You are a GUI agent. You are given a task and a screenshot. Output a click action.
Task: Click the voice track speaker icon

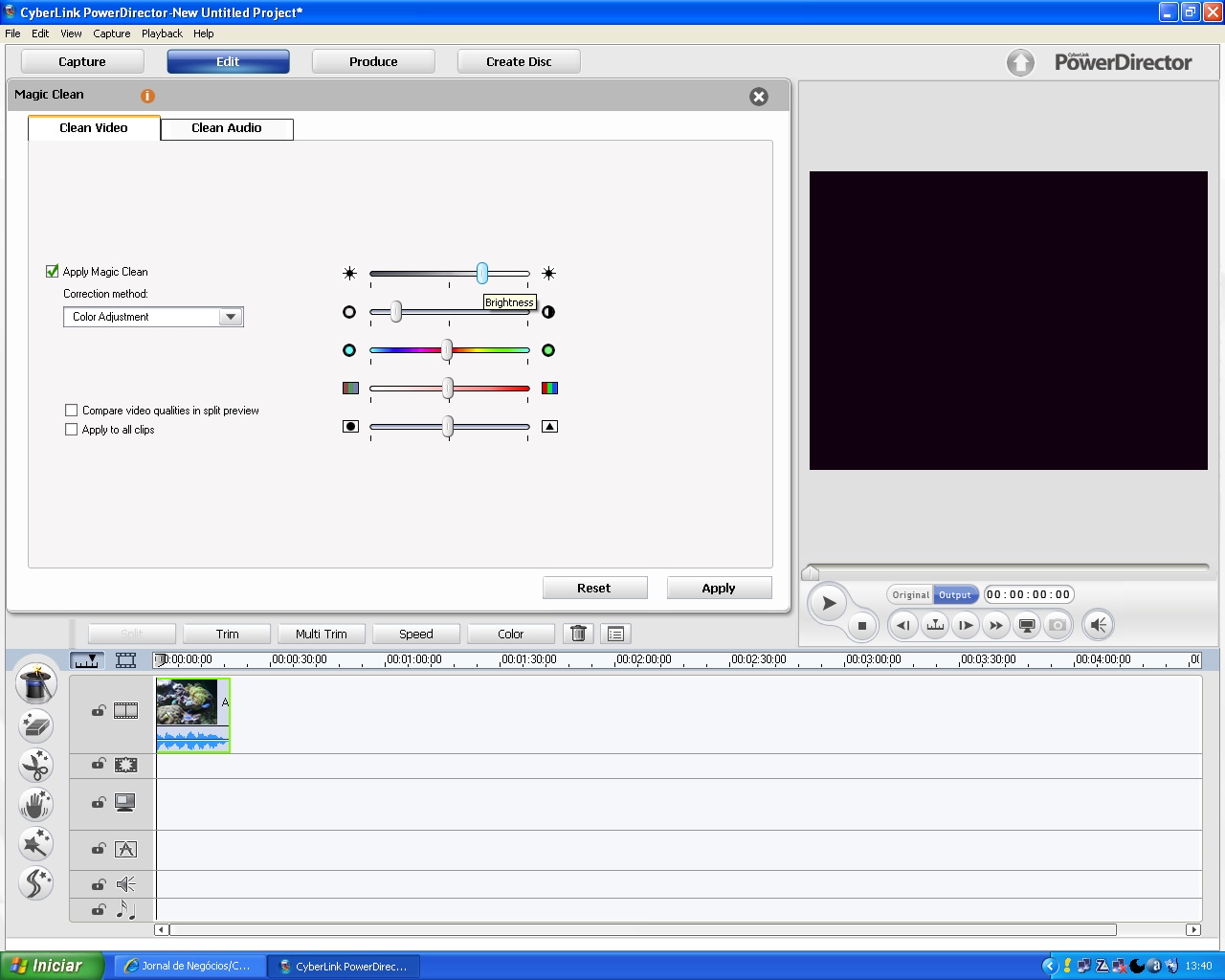126,884
